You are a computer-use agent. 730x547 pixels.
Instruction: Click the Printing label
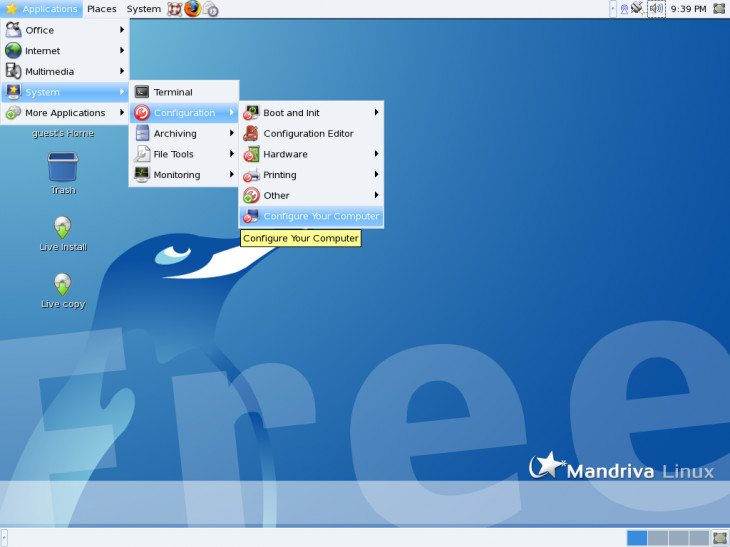(280, 175)
